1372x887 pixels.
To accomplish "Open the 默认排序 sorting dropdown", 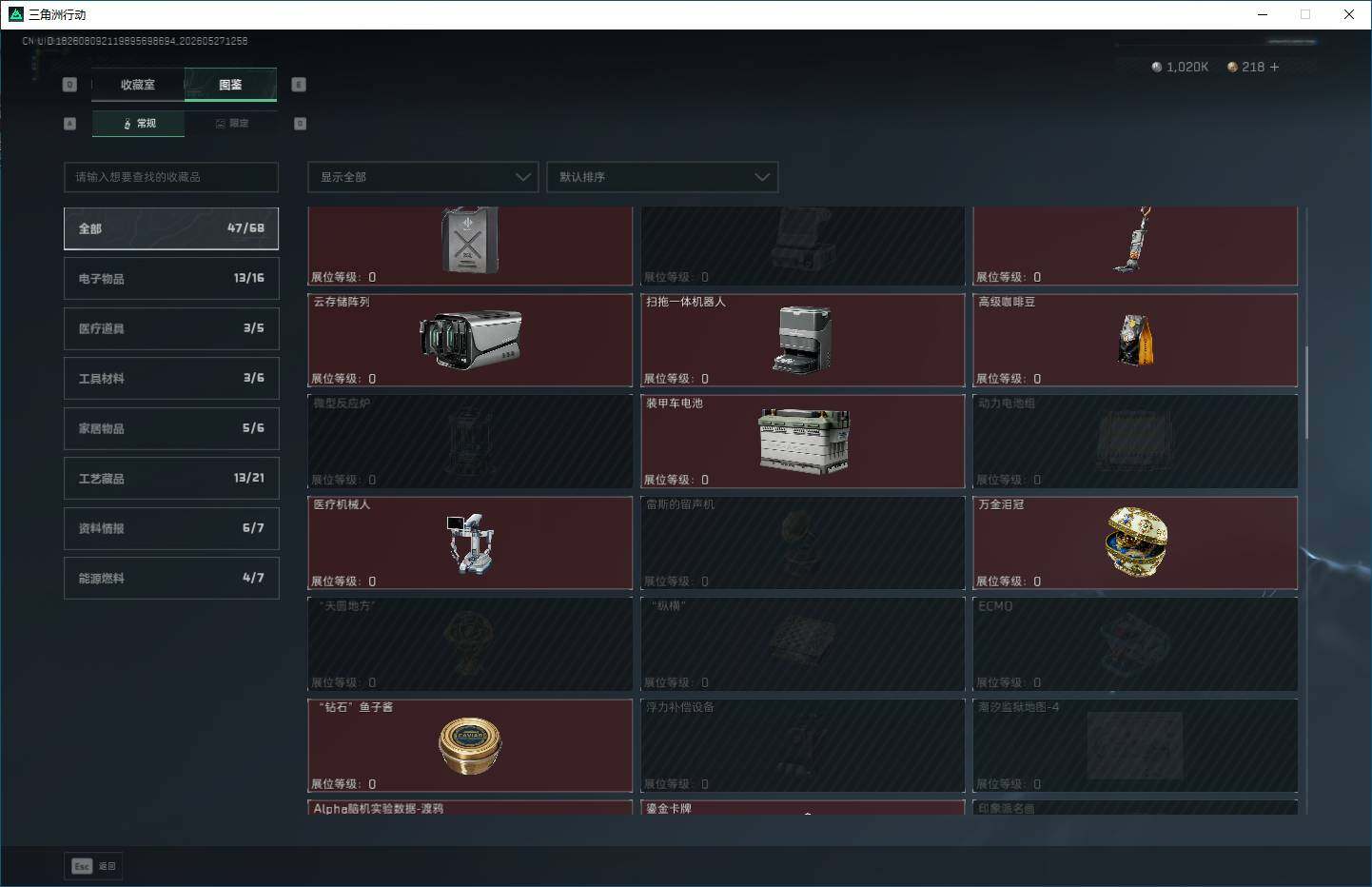I will (x=662, y=177).
